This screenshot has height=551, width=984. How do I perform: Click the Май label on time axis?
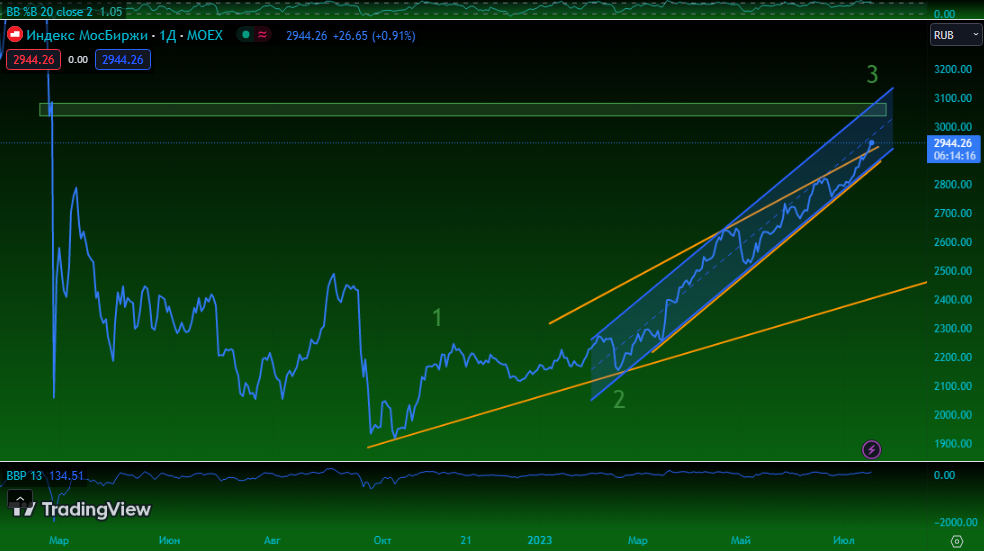click(741, 540)
